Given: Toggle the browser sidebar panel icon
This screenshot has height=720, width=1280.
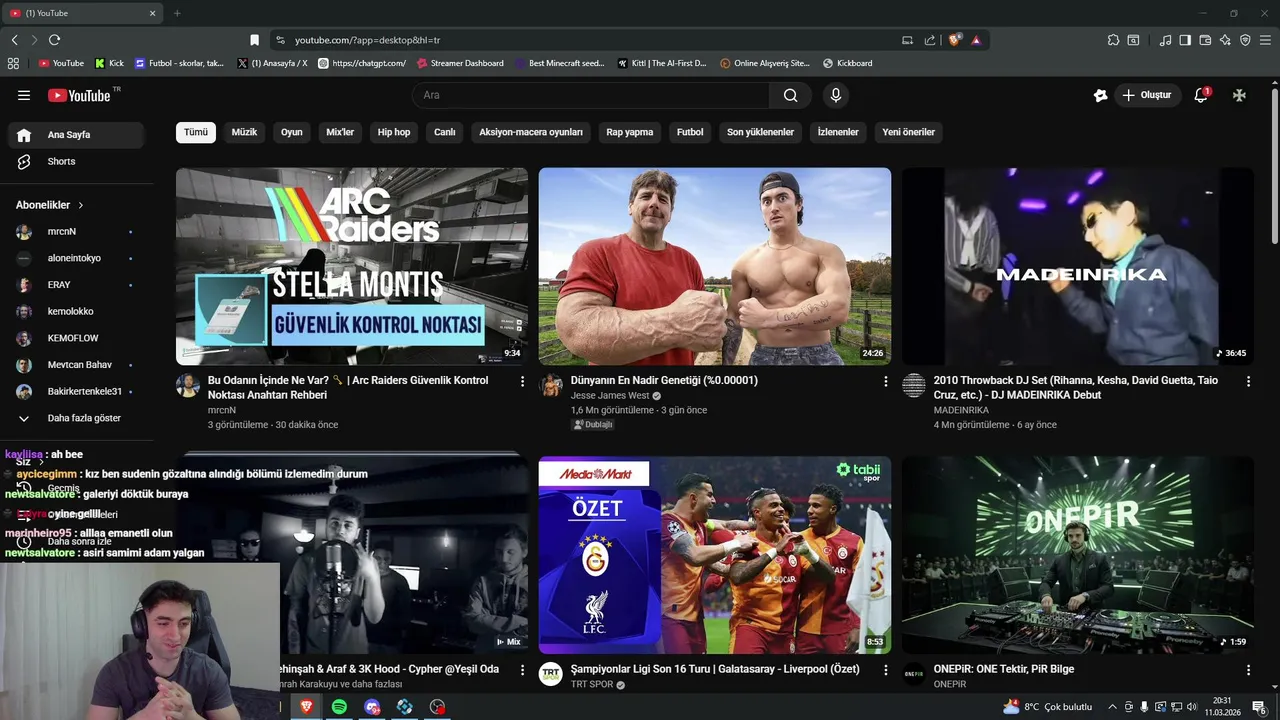Looking at the screenshot, I should click(1185, 40).
